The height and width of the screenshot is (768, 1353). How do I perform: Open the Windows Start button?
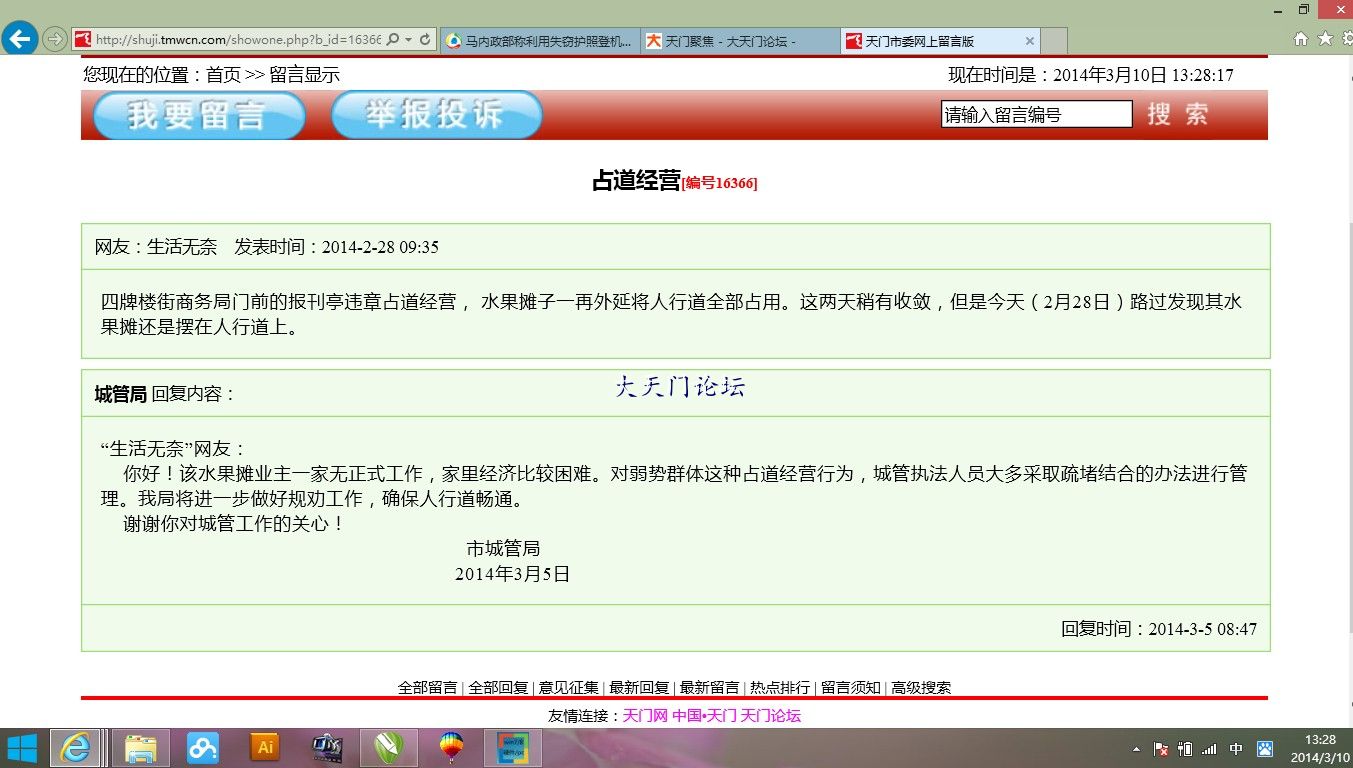pos(22,748)
